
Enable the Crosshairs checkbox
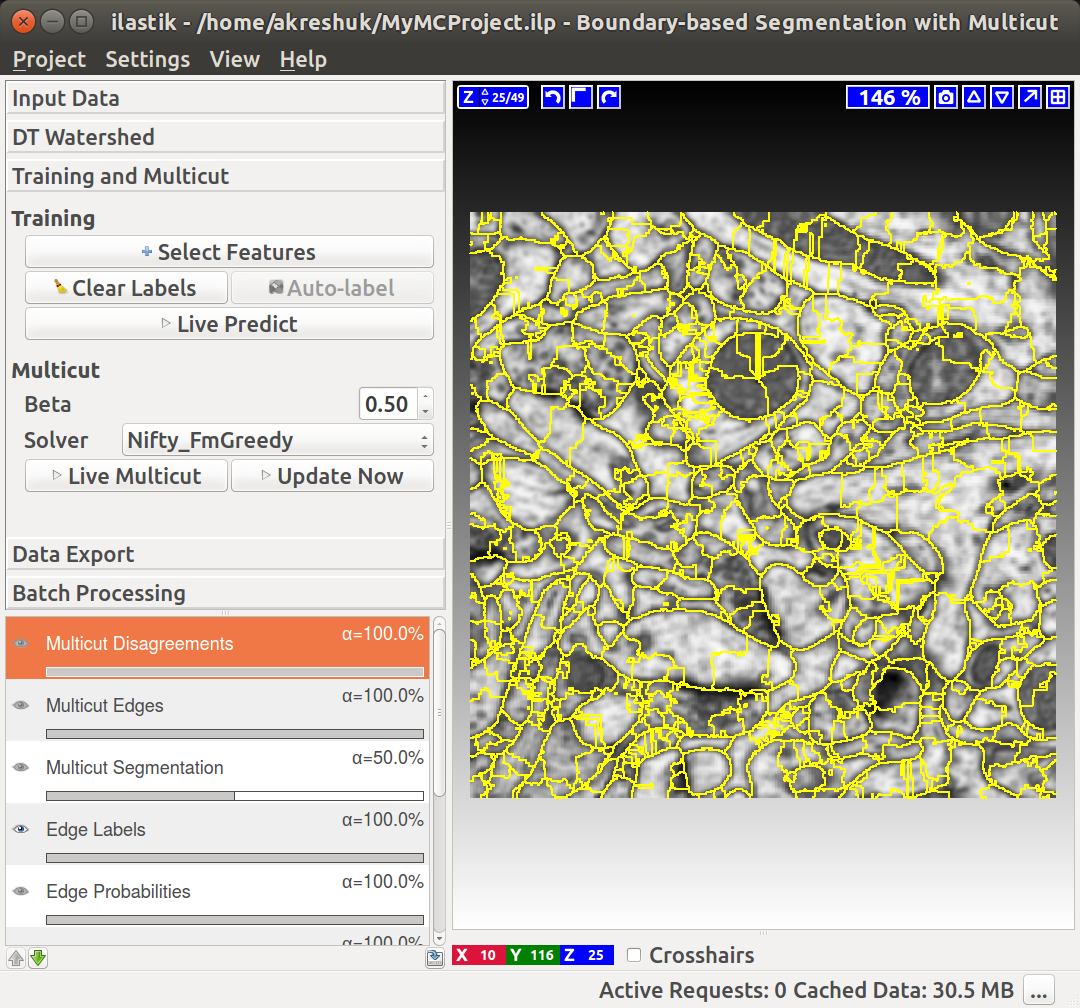coord(634,955)
